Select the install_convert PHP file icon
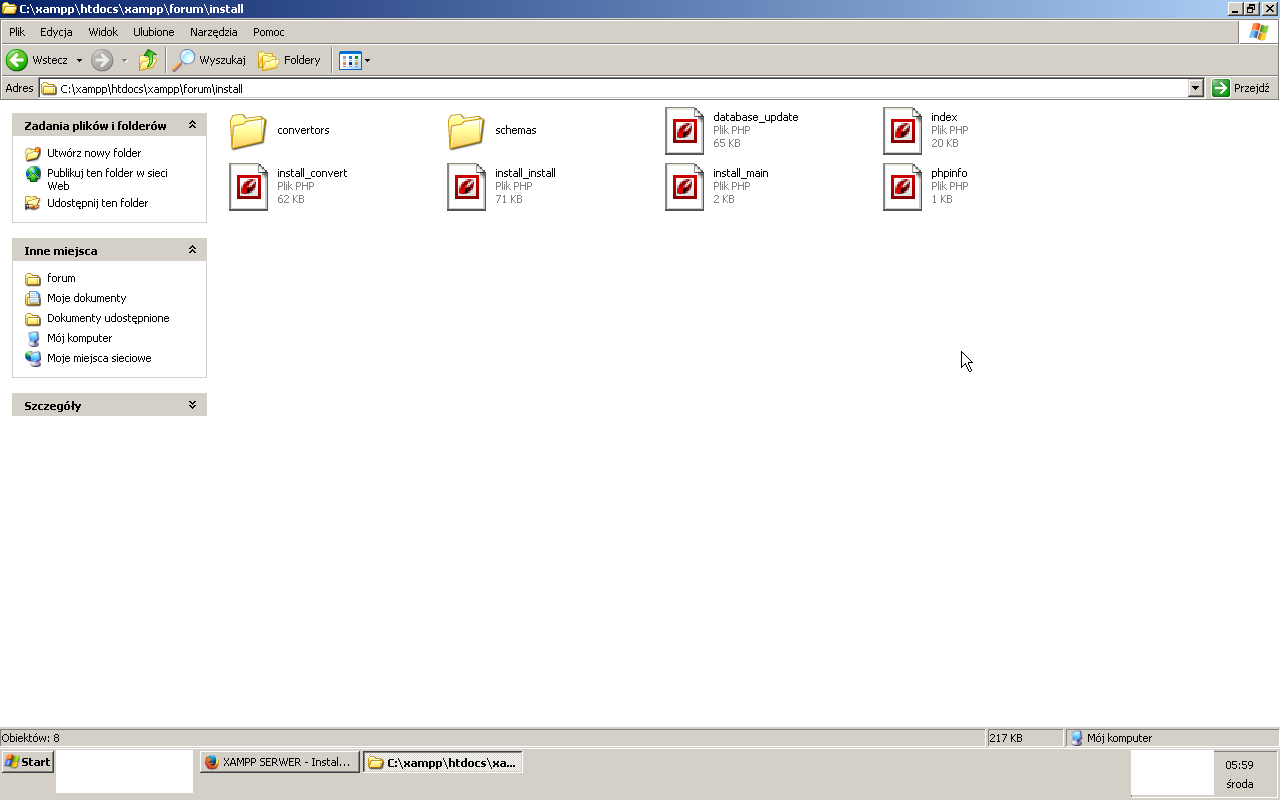The height and width of the screenshot is (800, 1280). point(248,186)
